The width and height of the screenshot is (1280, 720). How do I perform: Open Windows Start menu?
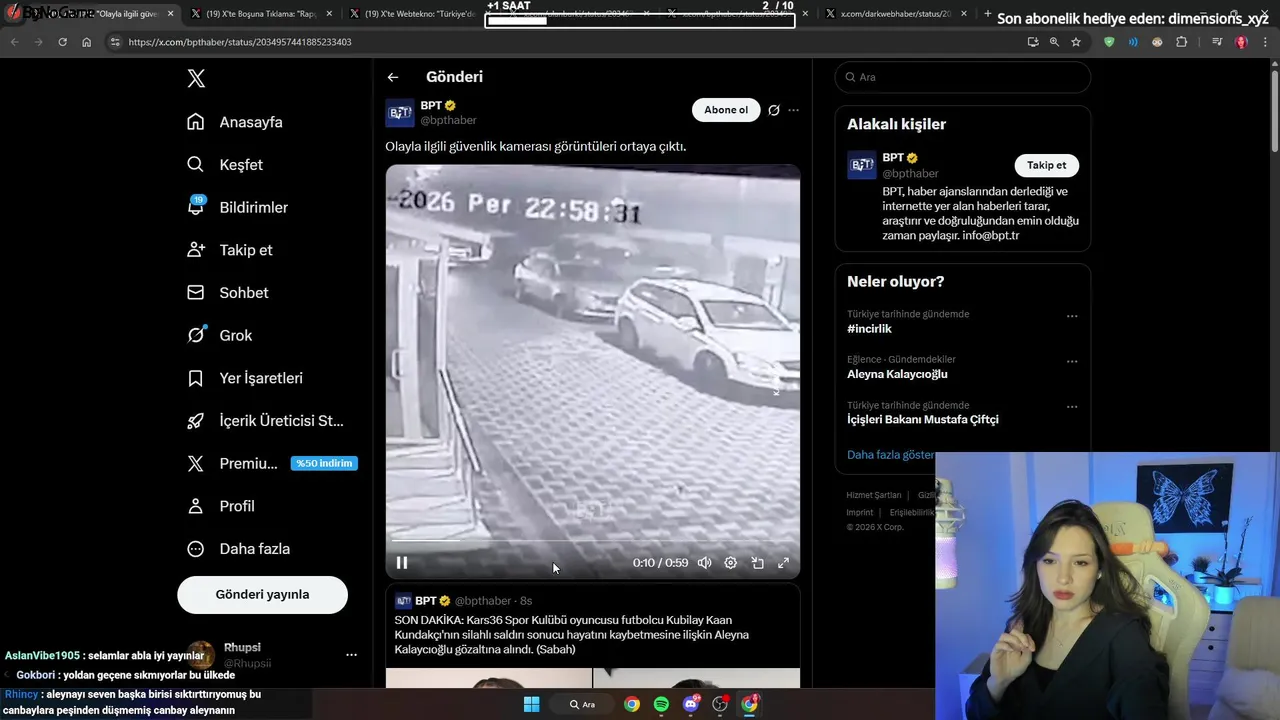[531, 704]
